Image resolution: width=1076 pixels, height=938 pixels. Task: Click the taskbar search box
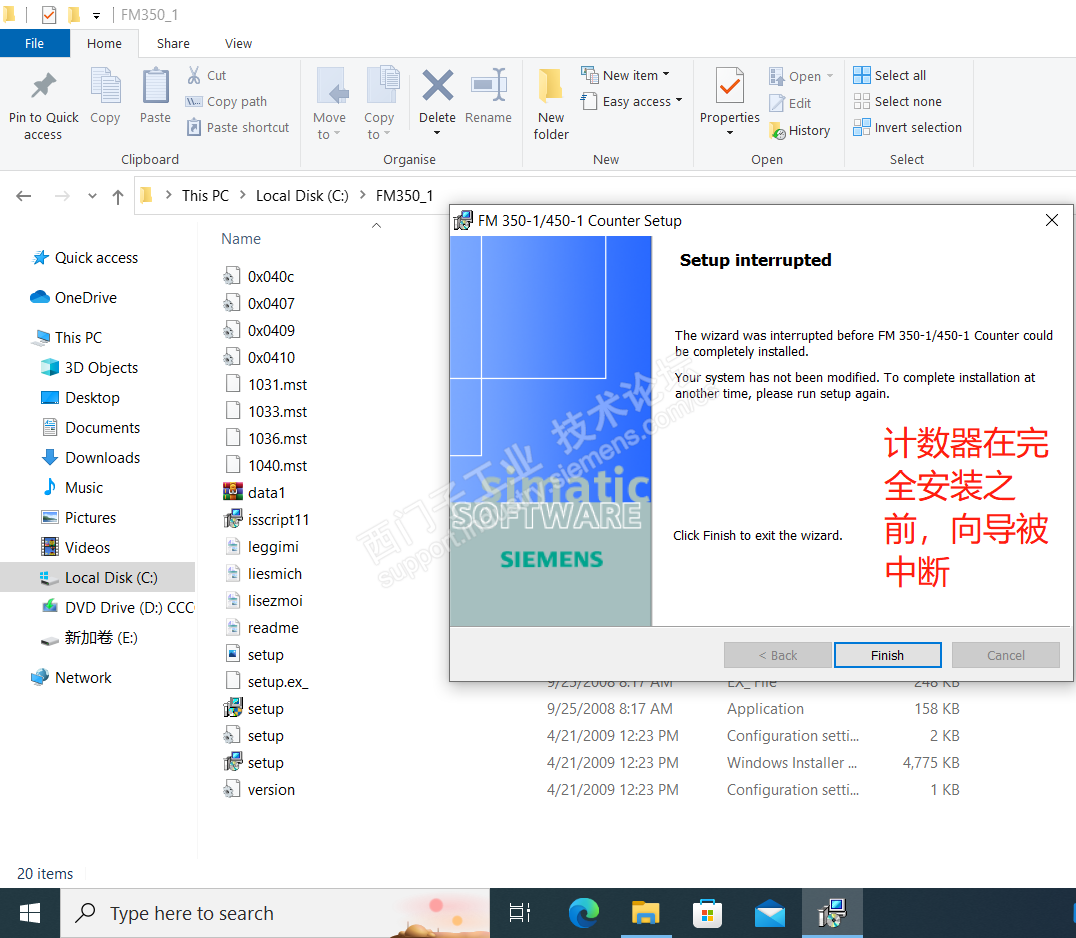click(x=275, y=913)
